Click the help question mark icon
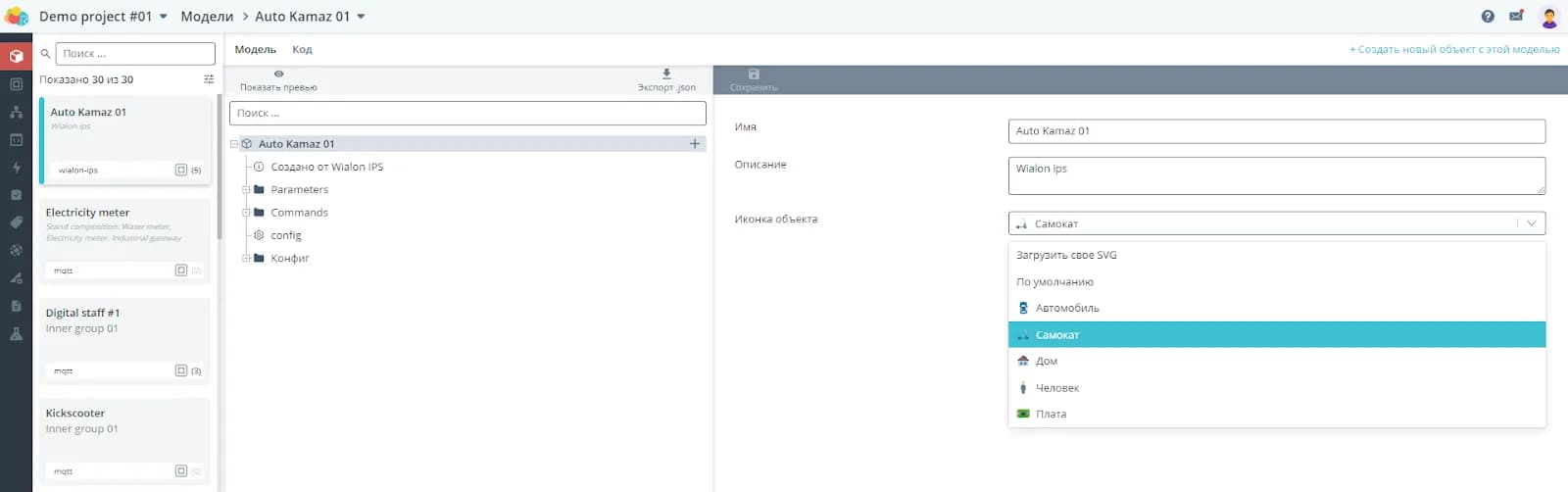Viewport: 1568px width, 492px height. click(x=1488, y=17)
